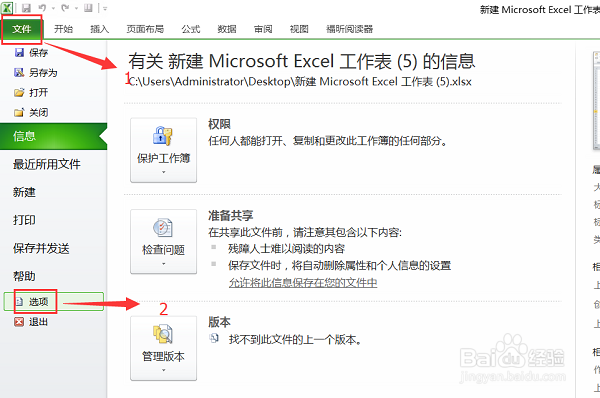Switch to the 视图 ribbon tab

(x=299, y=29)
